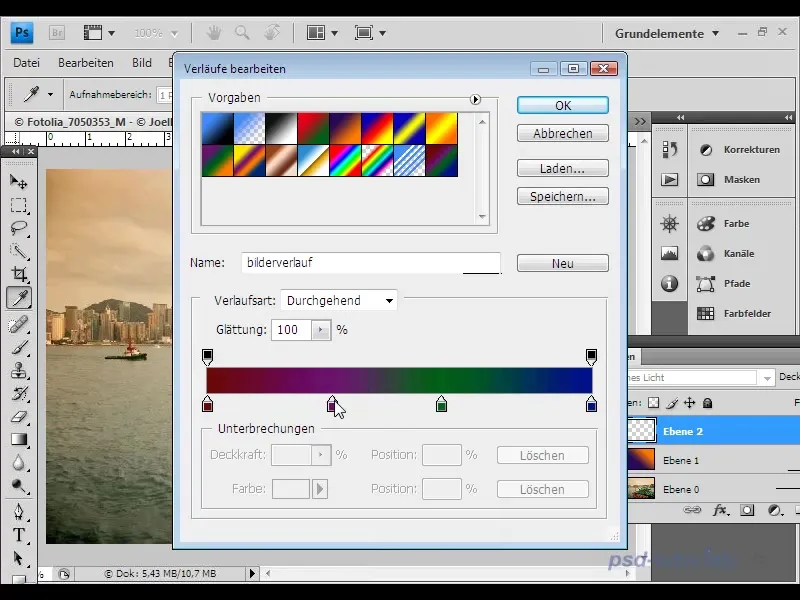Toggle lock transparent pixels in layers panel
Viewport: 800px width, 600px height.
coord(653,403)
